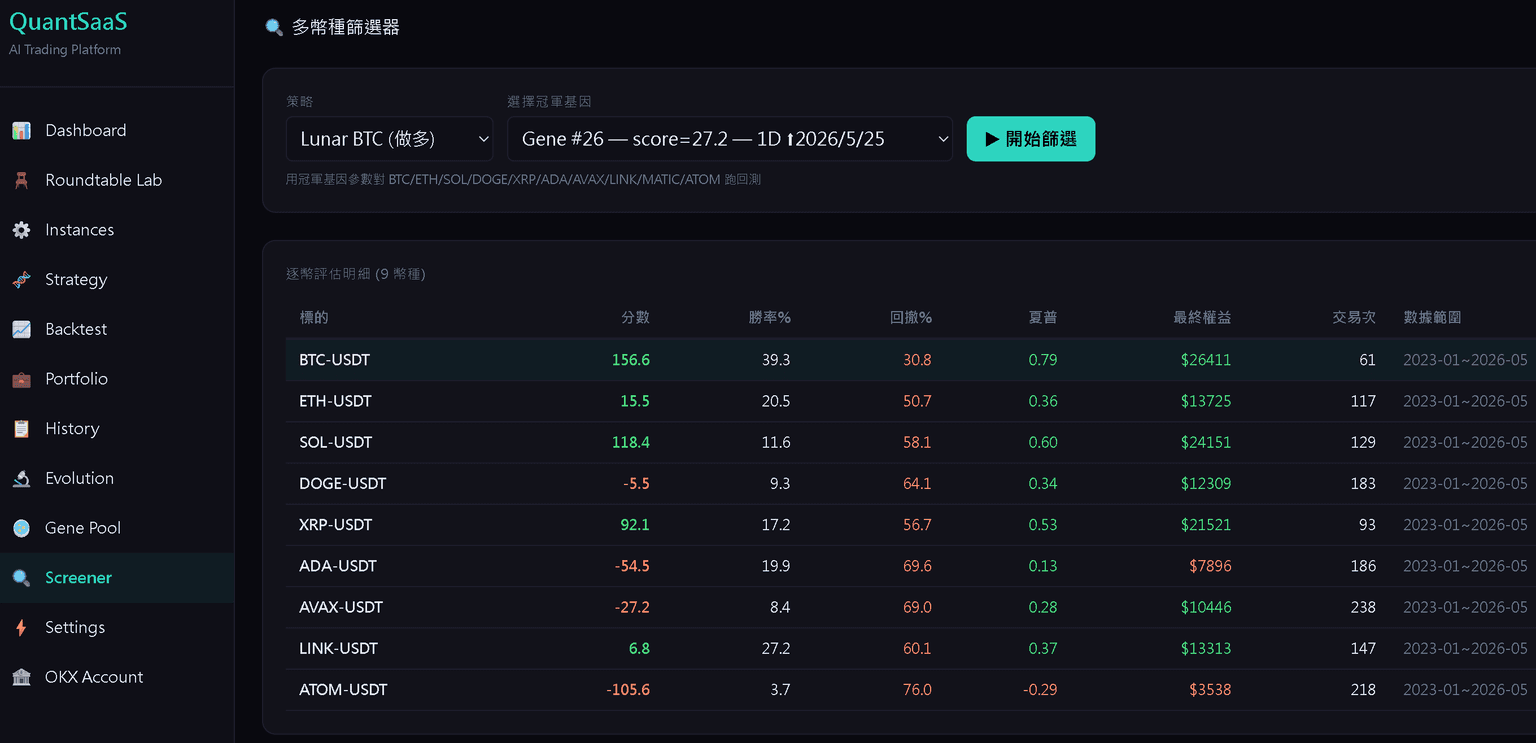Click the Dashboard bar chart icon
Screen dimensions: 1536x743
click(21, 130)
